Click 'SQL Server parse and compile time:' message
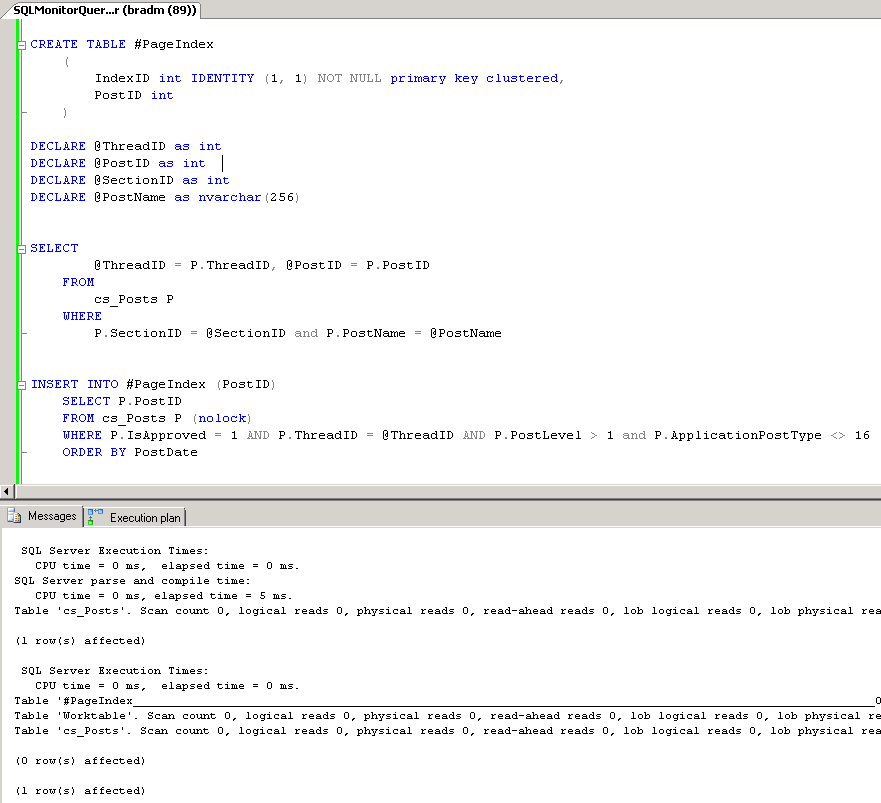This screenshot has width=881, height=803. pyautogui.click(x=132, y=581)
